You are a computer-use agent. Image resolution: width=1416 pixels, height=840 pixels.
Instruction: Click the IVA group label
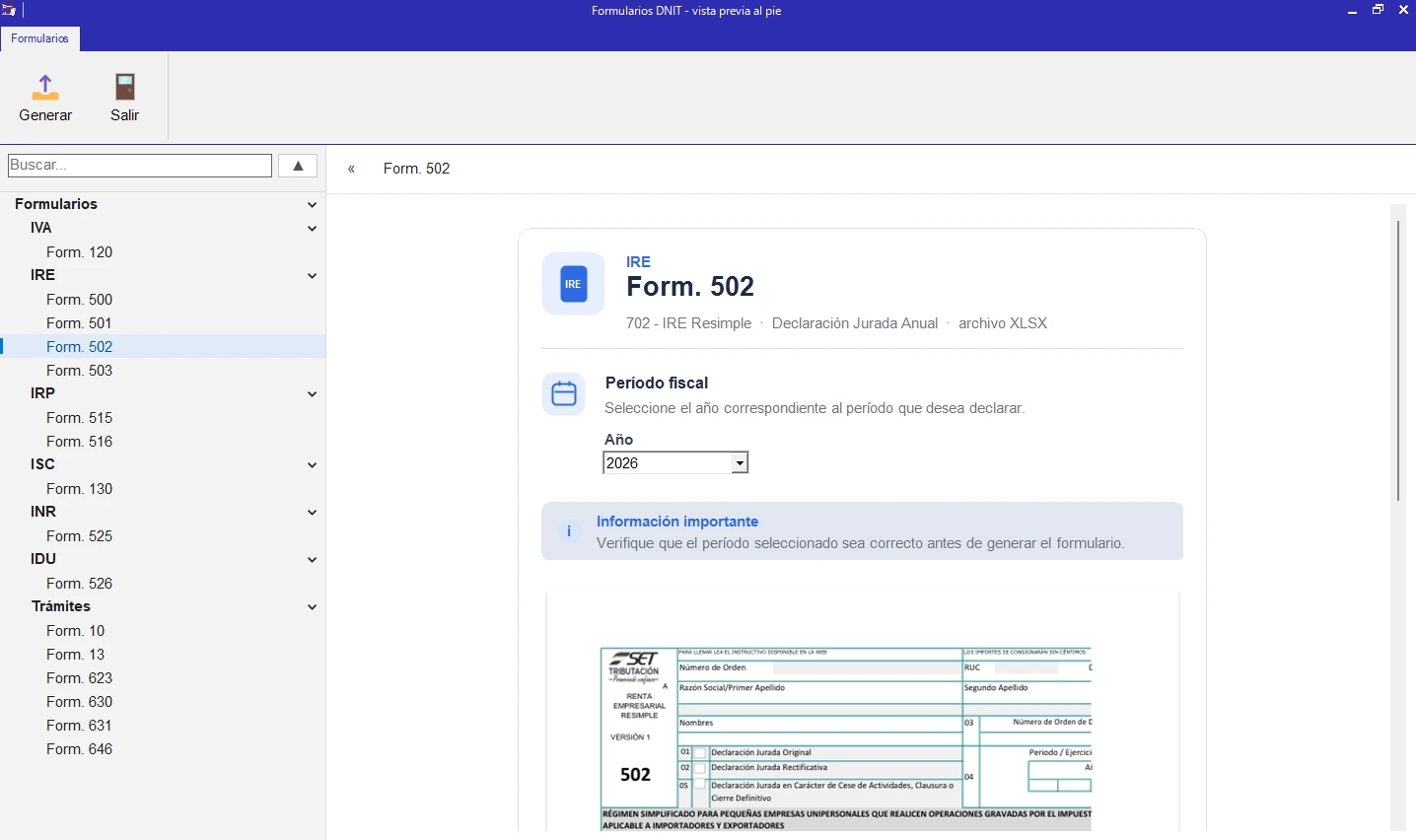40,228
